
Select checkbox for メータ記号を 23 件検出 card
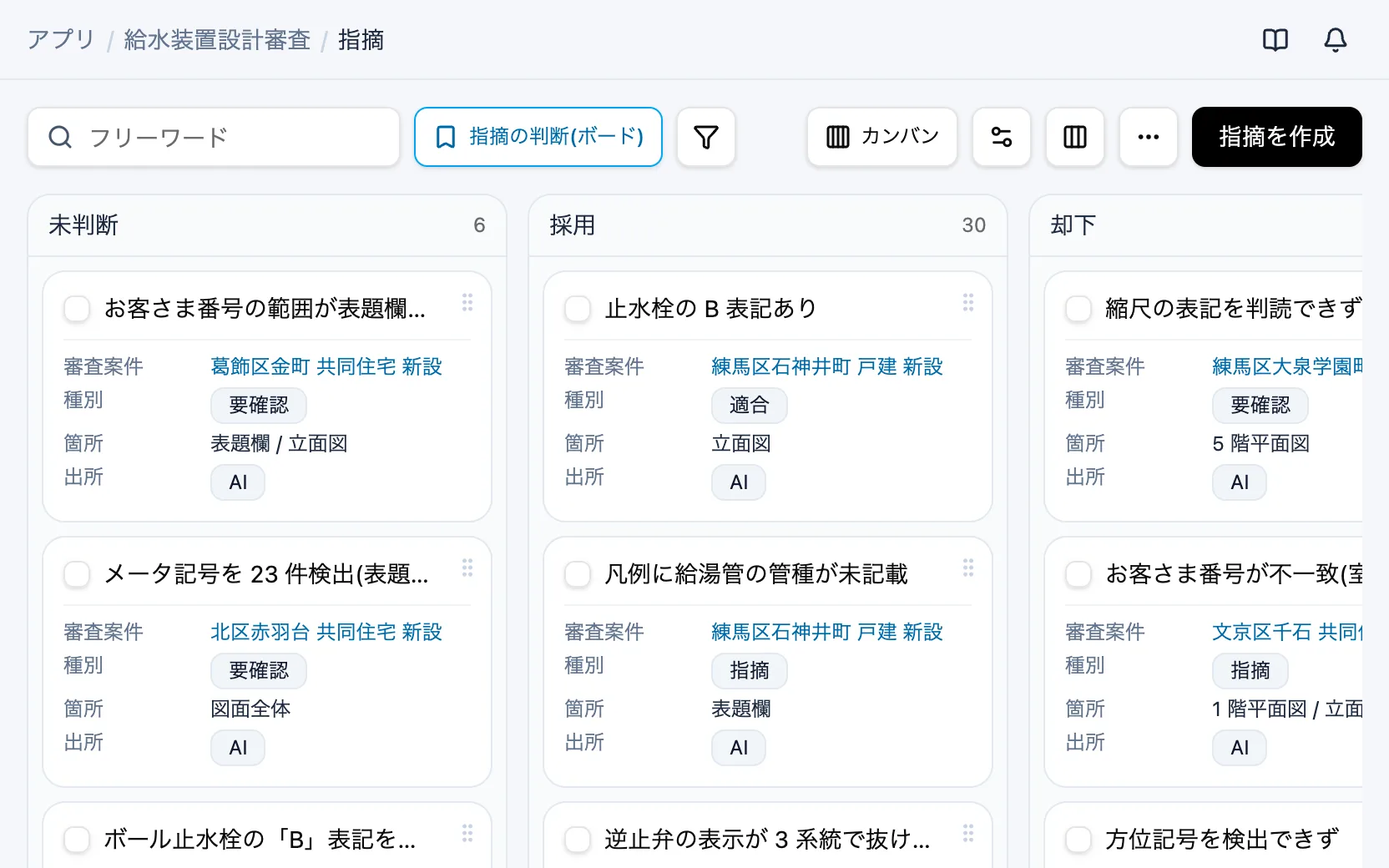pos(77,574)
